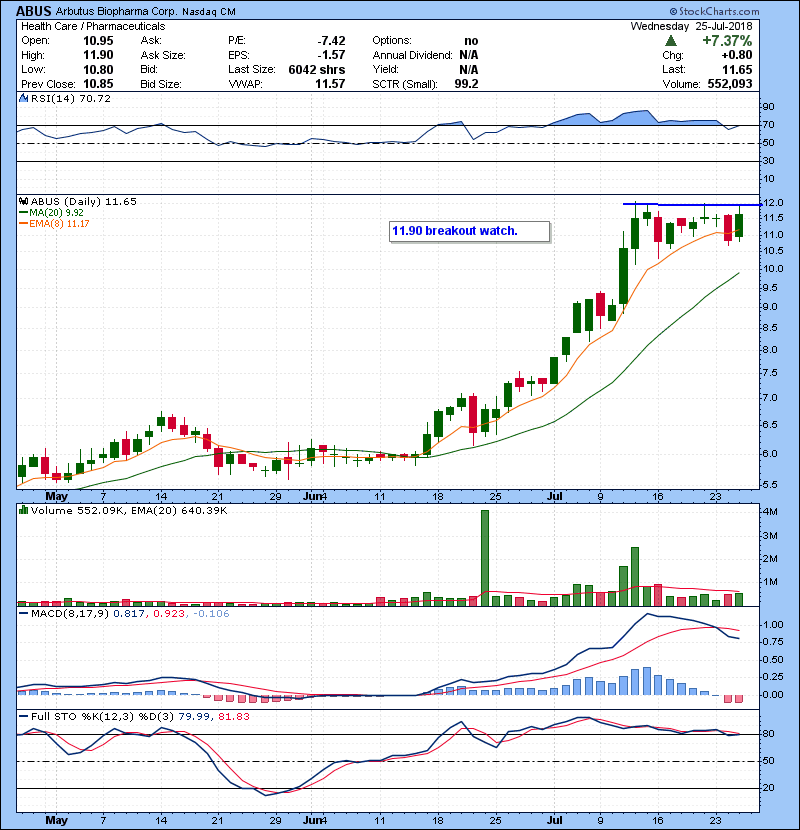Screen dimensions: 800x830
Task: Click the stochastic %K value 79.99
Action: 193,717
